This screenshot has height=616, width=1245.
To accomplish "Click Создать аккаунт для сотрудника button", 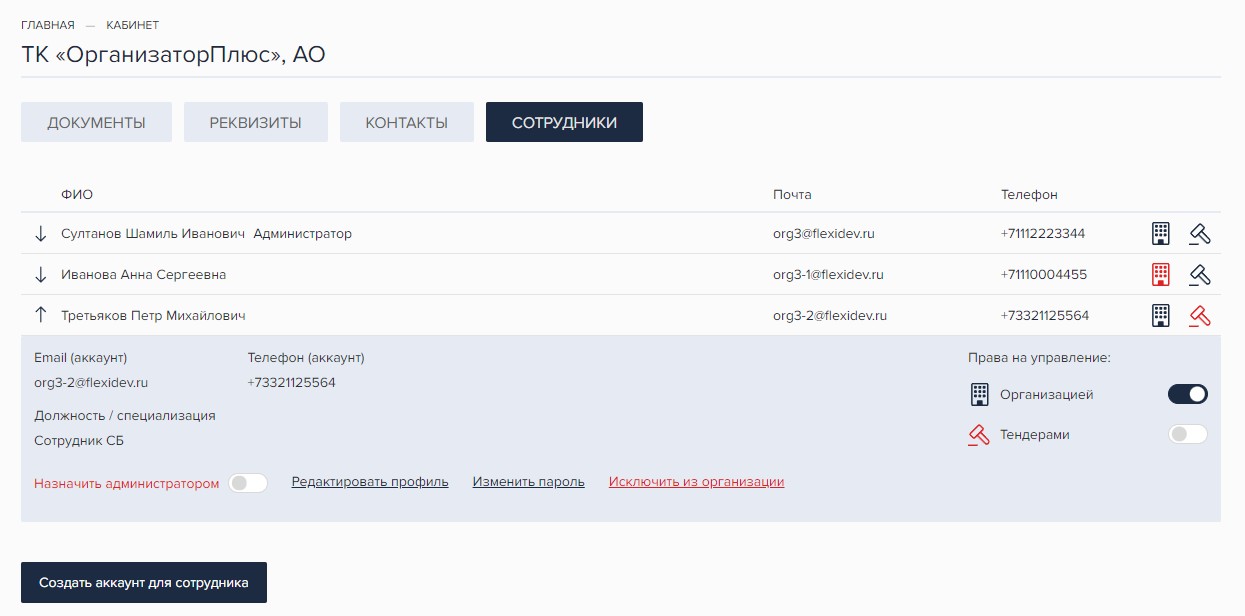I will coord(144,582).
